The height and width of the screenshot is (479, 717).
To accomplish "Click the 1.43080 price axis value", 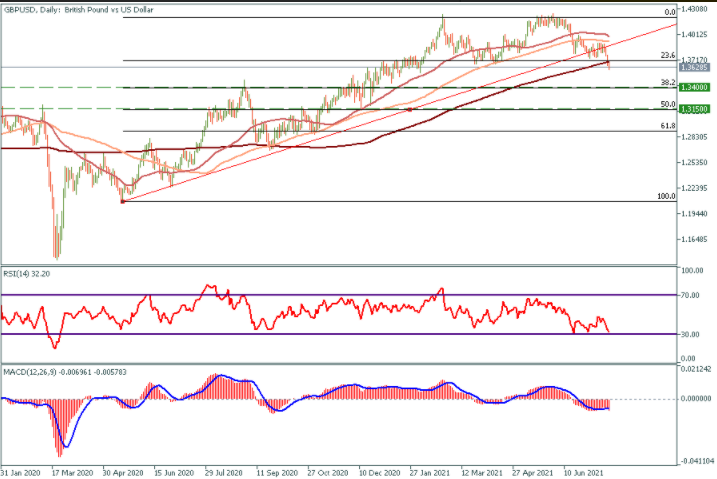I will click(694, 9).
